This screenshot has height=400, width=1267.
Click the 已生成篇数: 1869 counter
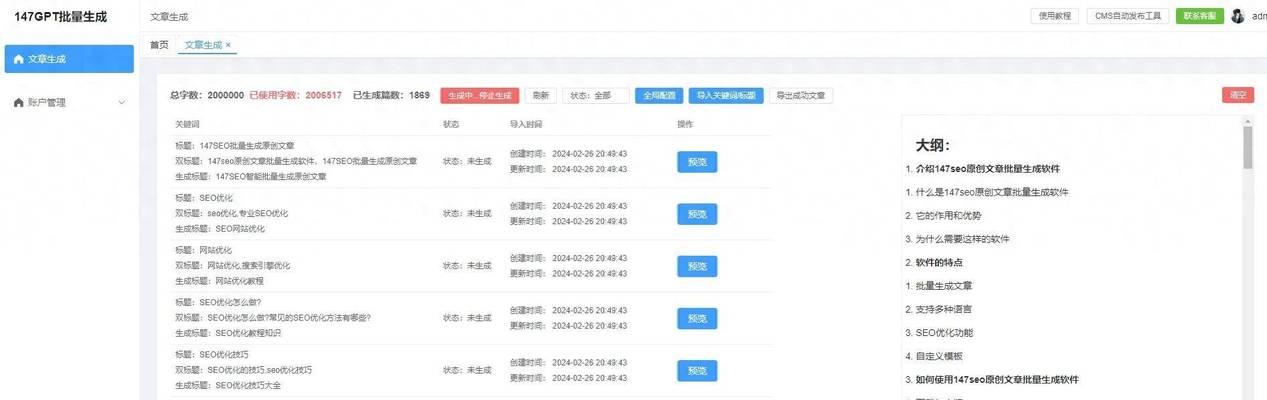coord(391,96)
